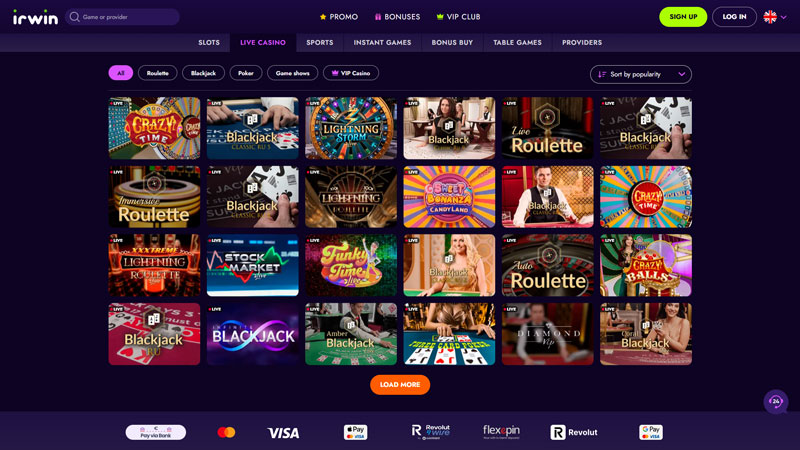Viewport: 800px width, 450px height.
Task: Click the Google Pay payment icon
Action: coord(651,432)
